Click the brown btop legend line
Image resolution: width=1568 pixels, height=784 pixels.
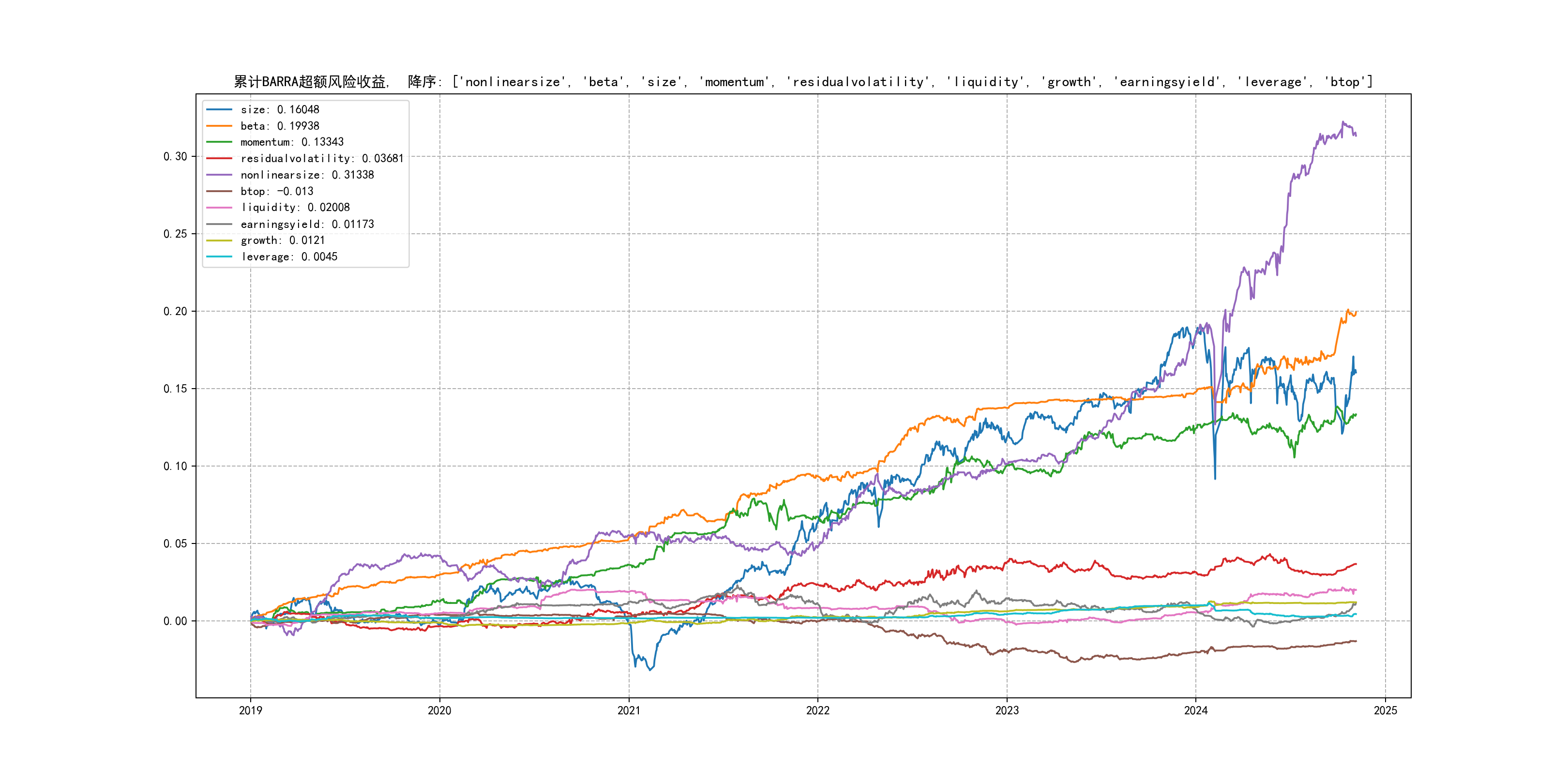(219, 191)
